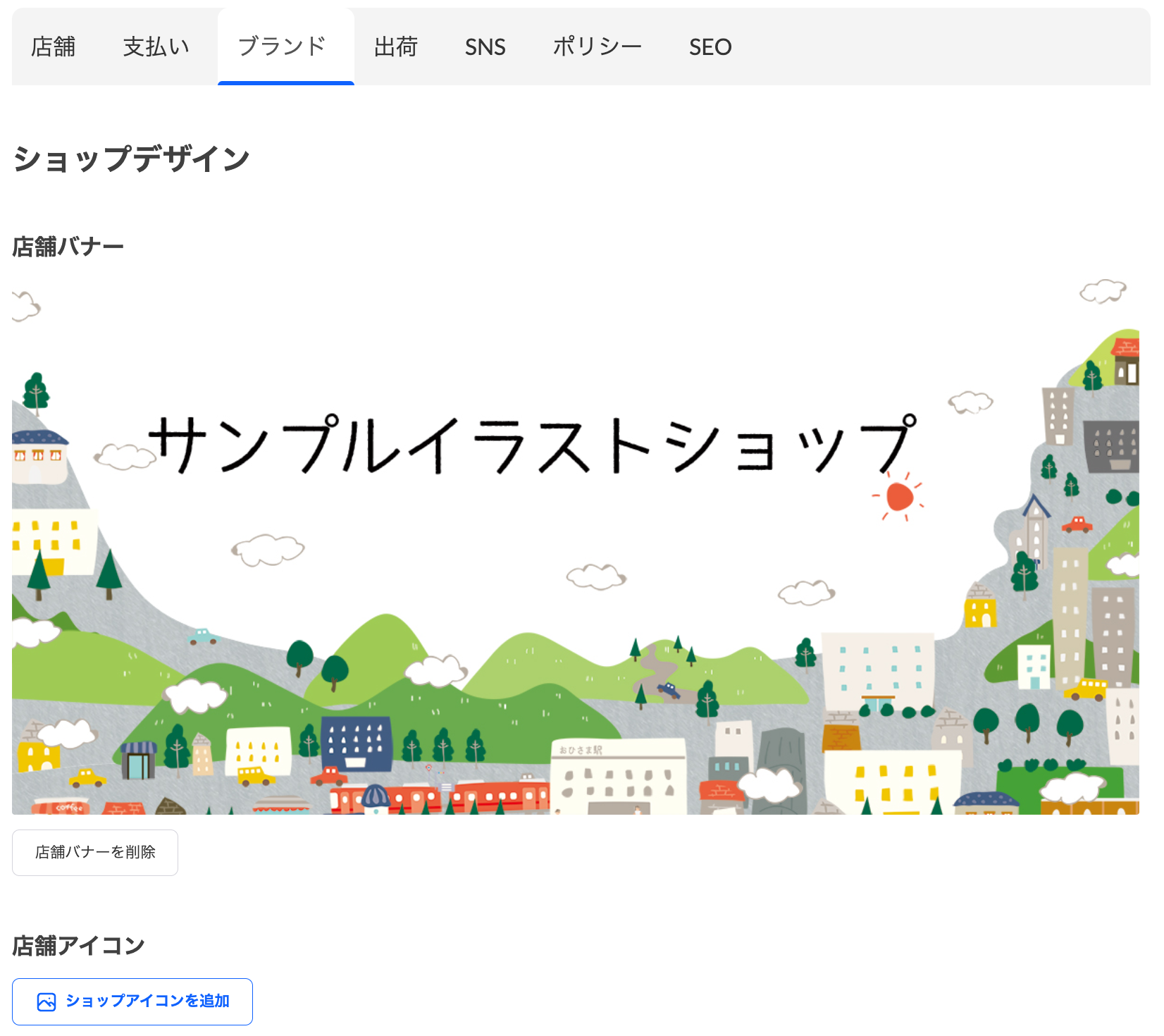Switch to the 支払い tab
The height and width of the screenshot is (1036, 1164).
(156, 47)
